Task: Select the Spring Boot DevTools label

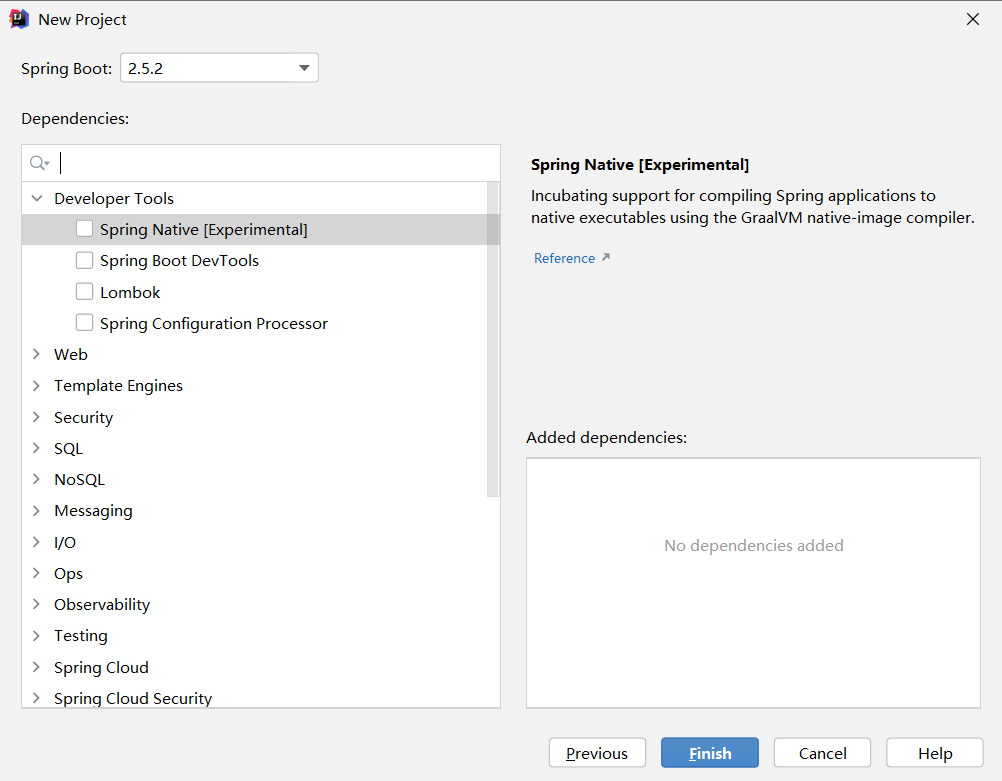Action: click(x=179, y=261)
